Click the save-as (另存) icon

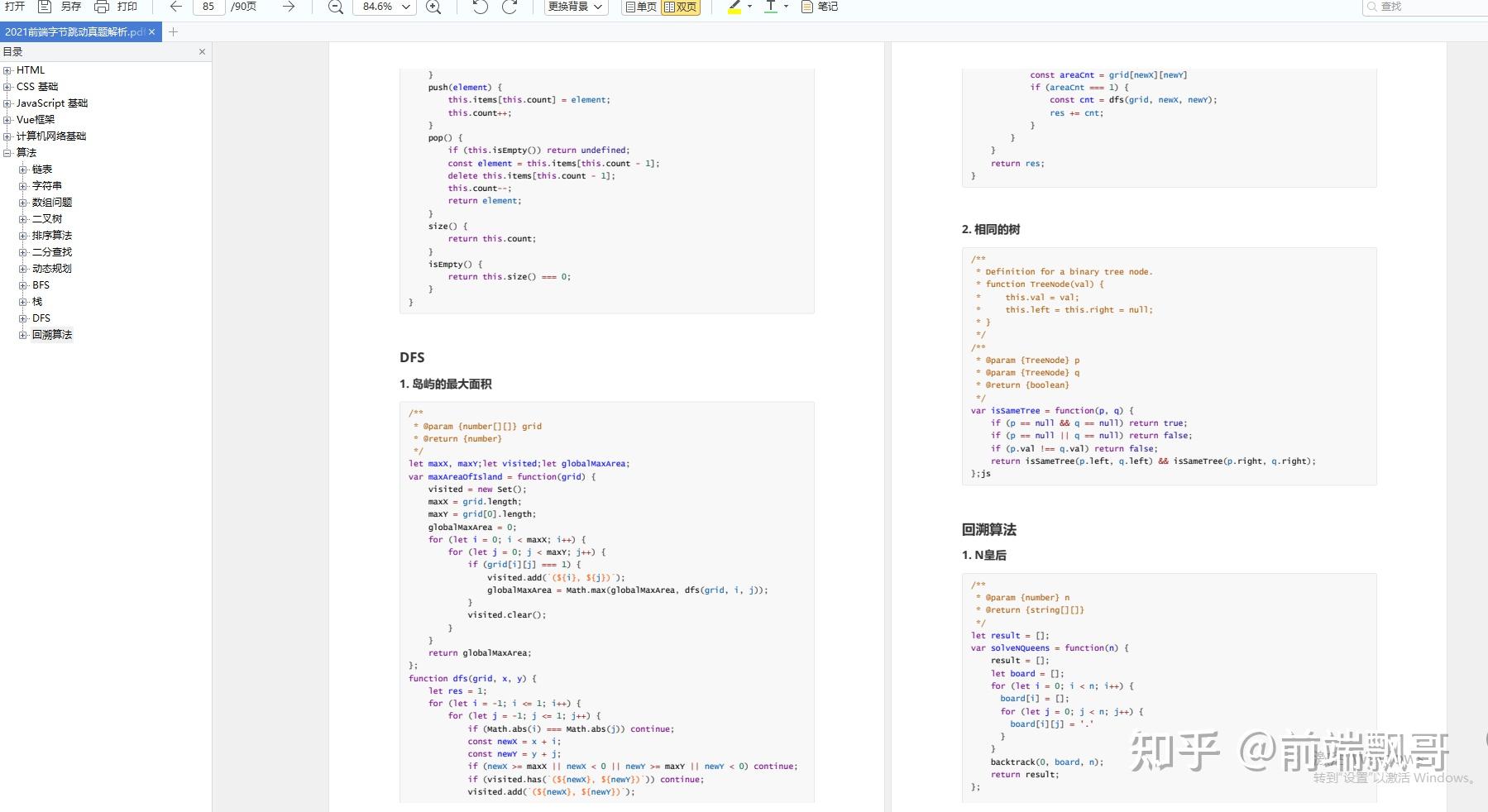45,7
